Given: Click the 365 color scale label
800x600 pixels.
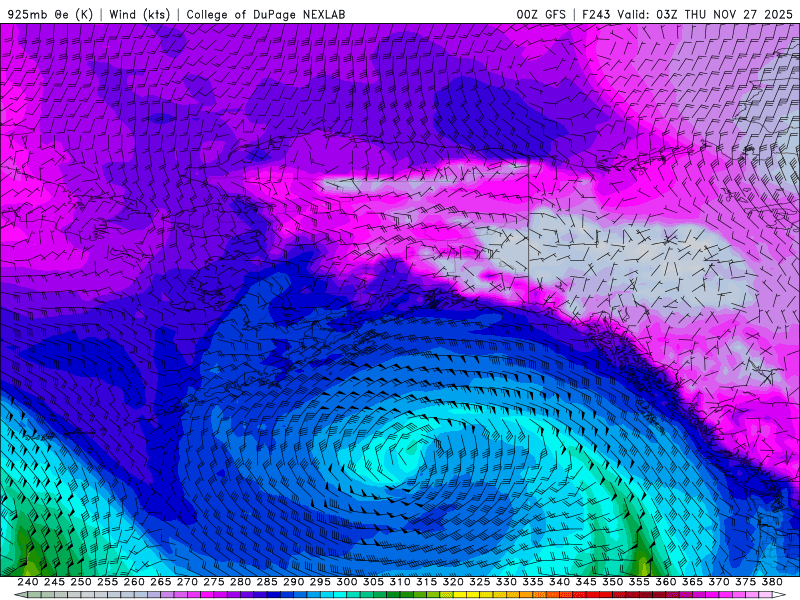Looking at the screenshot, I should tap(692, 582).
